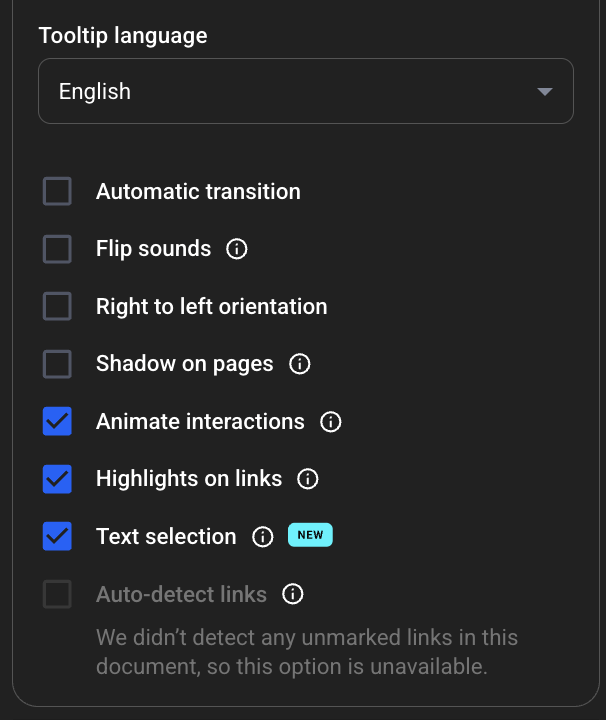This screenshot has width=606, height=720.
Task: Click the NEW badge next to Text selection
Action: (310, 536)
